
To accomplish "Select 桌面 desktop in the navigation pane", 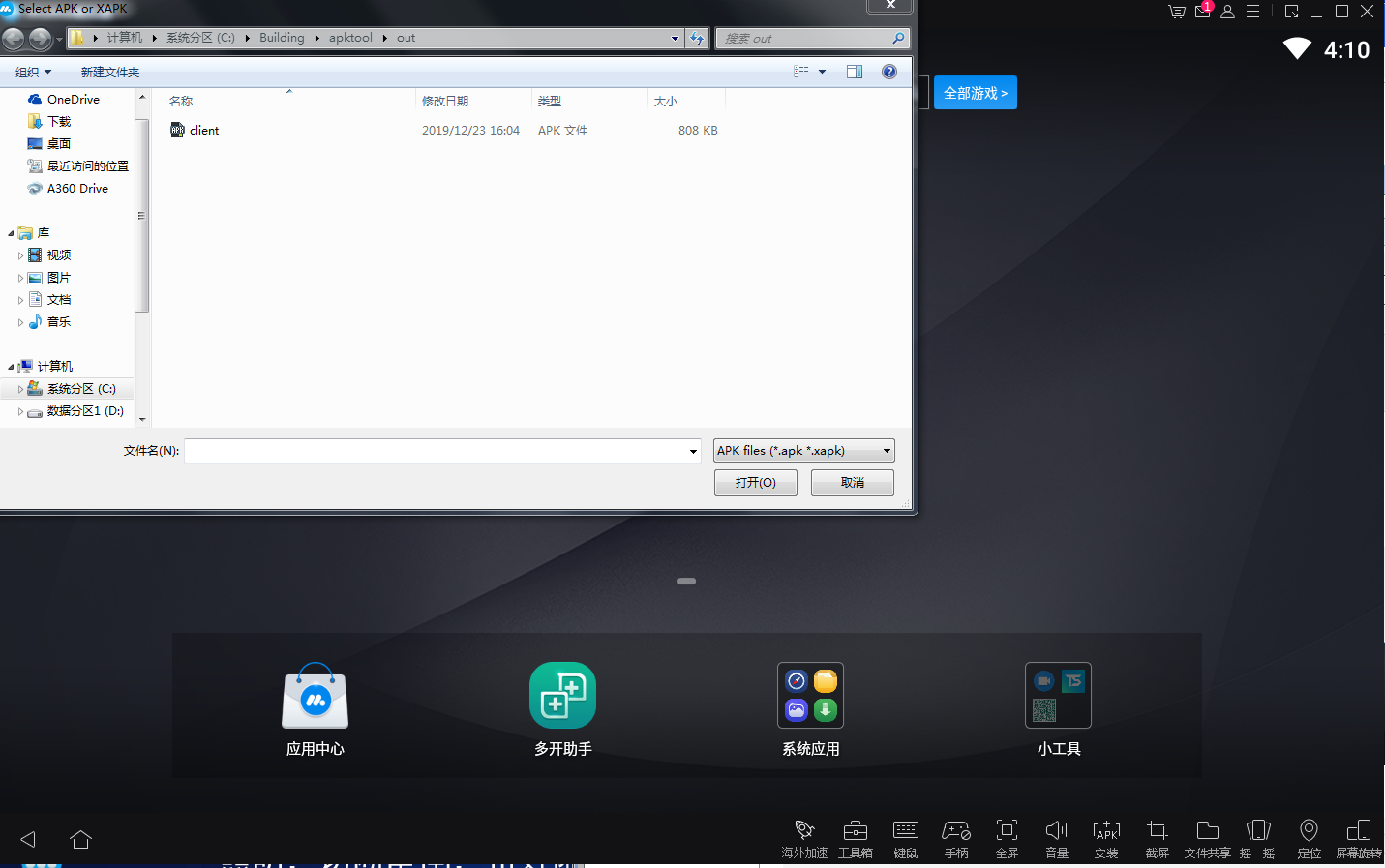I will [x=49, y=143].
